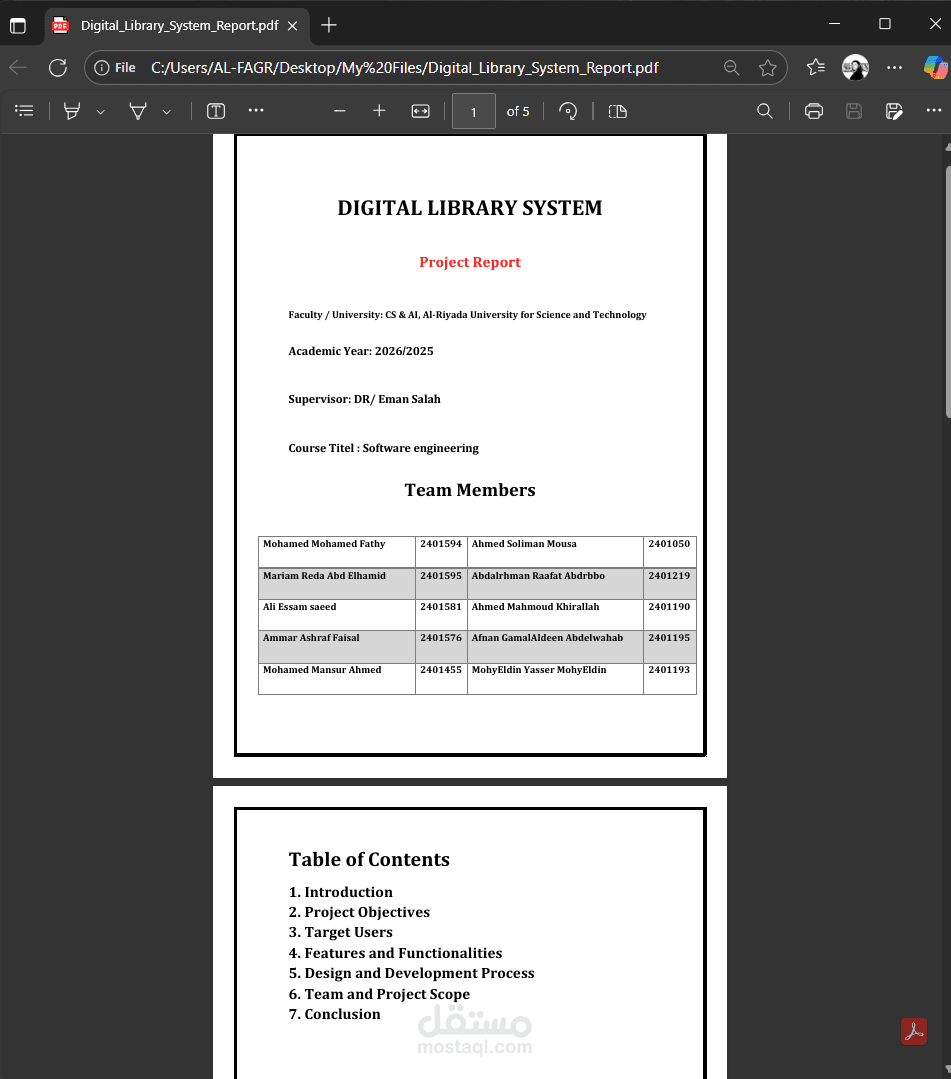The width and height of the screenshot is (951, 1079).
Task: Select the Add text tool
Action: click(x=216, y=111)
